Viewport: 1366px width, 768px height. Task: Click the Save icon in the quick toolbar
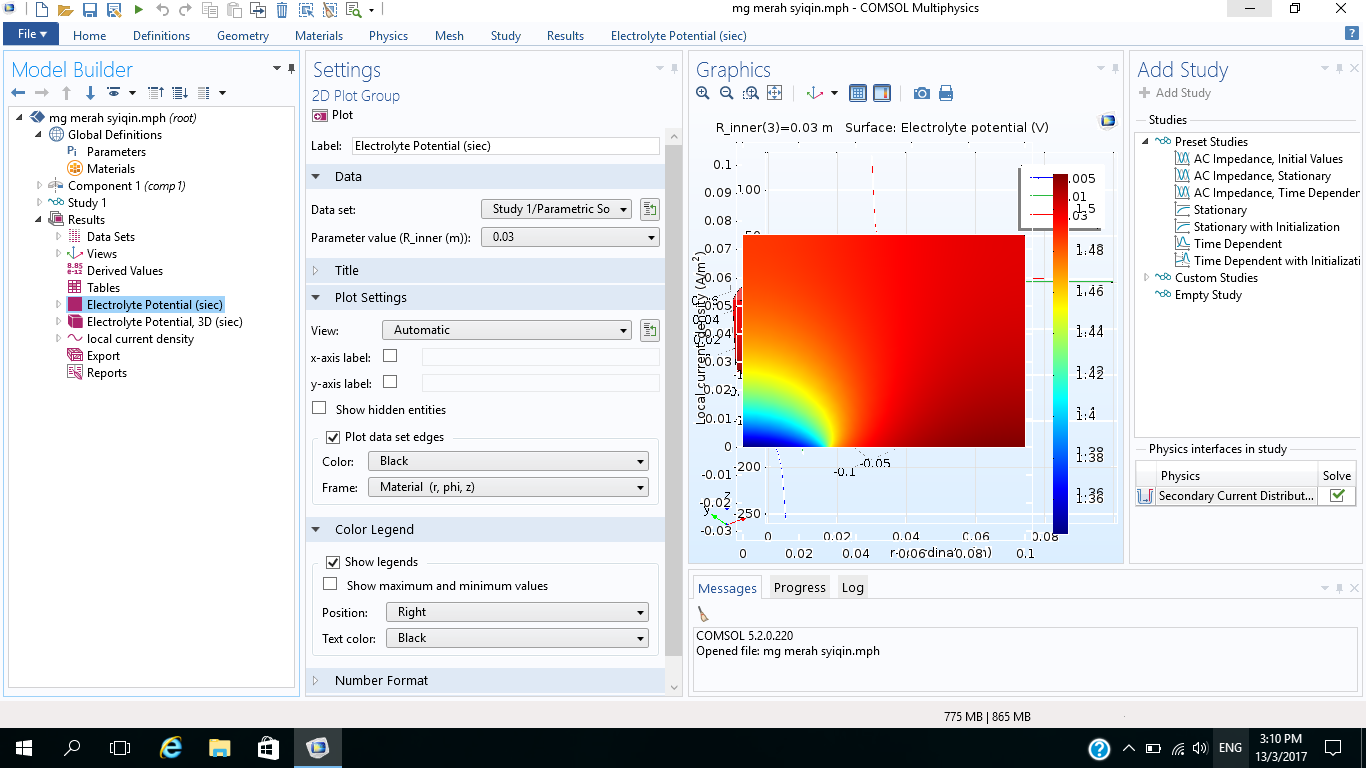point(89,10)
